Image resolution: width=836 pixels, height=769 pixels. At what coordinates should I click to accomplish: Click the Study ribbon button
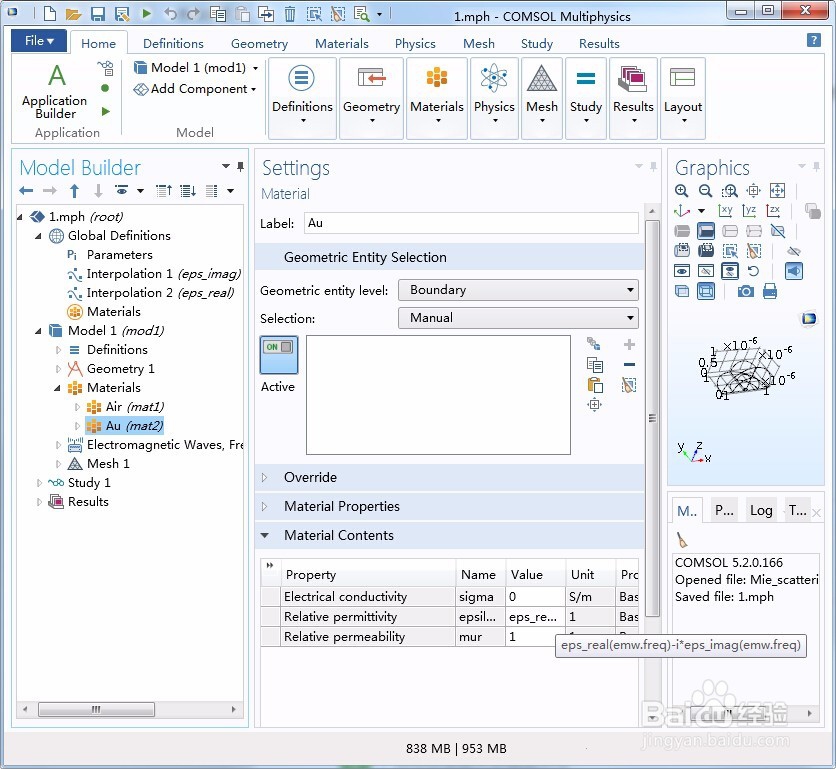585,98
